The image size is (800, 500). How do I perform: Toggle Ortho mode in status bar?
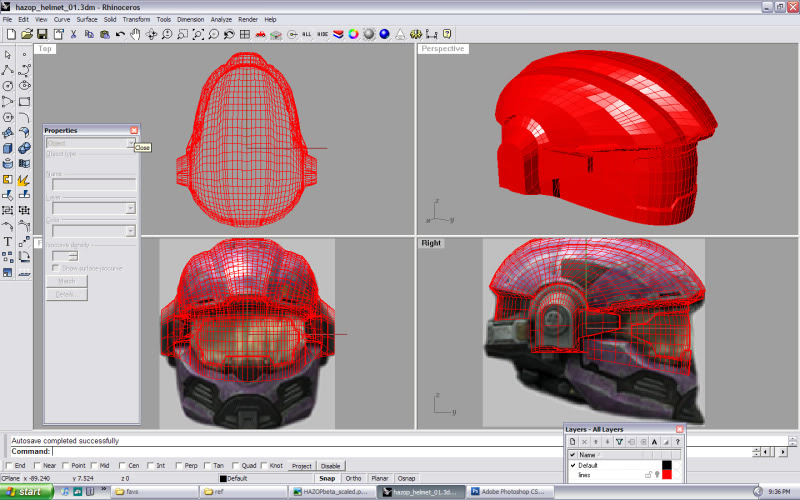(x=353, y=478)
